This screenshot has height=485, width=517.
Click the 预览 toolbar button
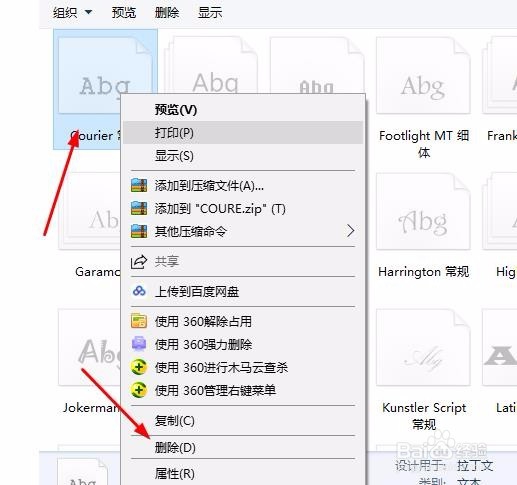tap(124, 13)
